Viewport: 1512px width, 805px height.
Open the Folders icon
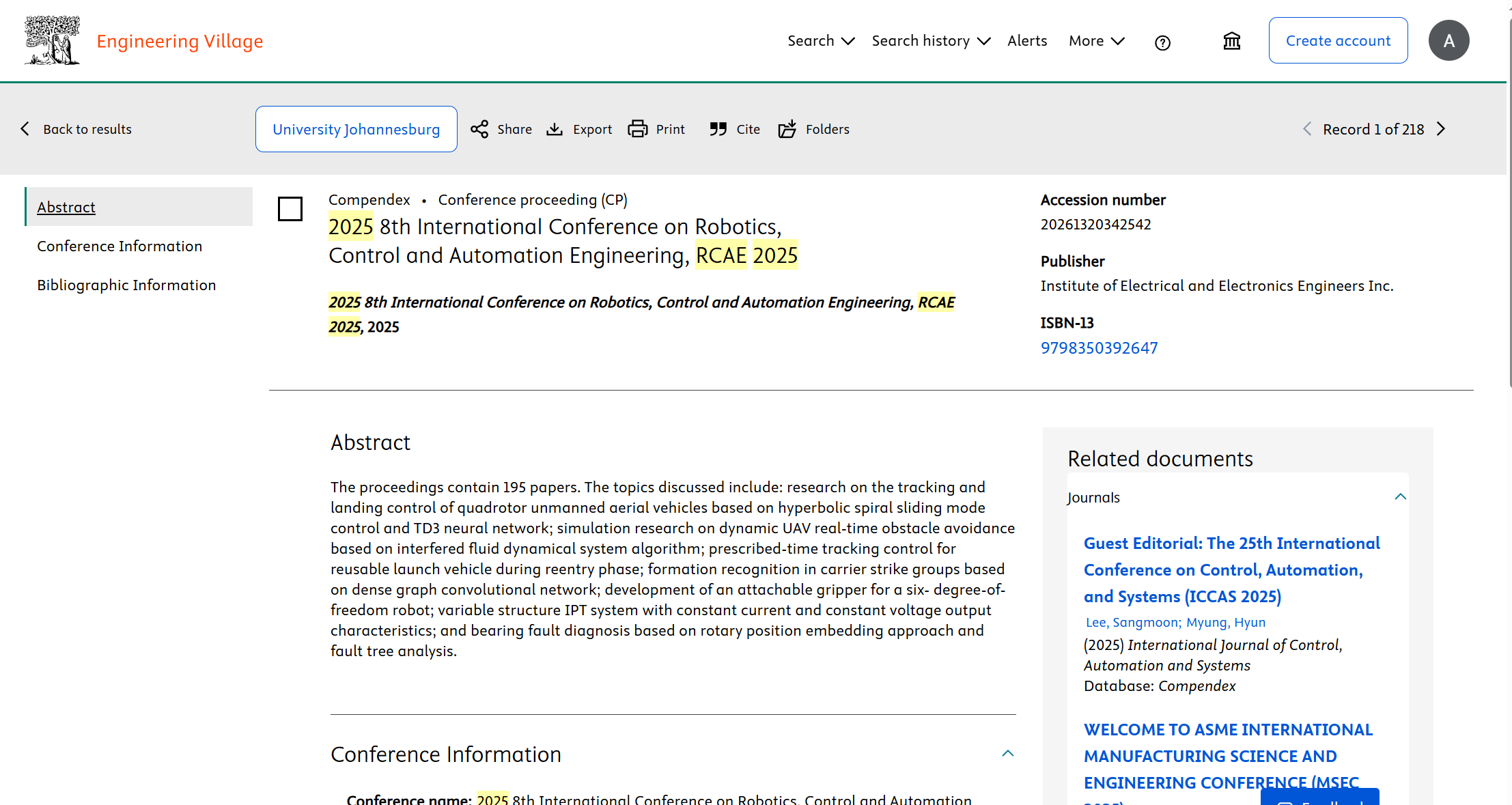pyautogui.click(x=787, y=129)
